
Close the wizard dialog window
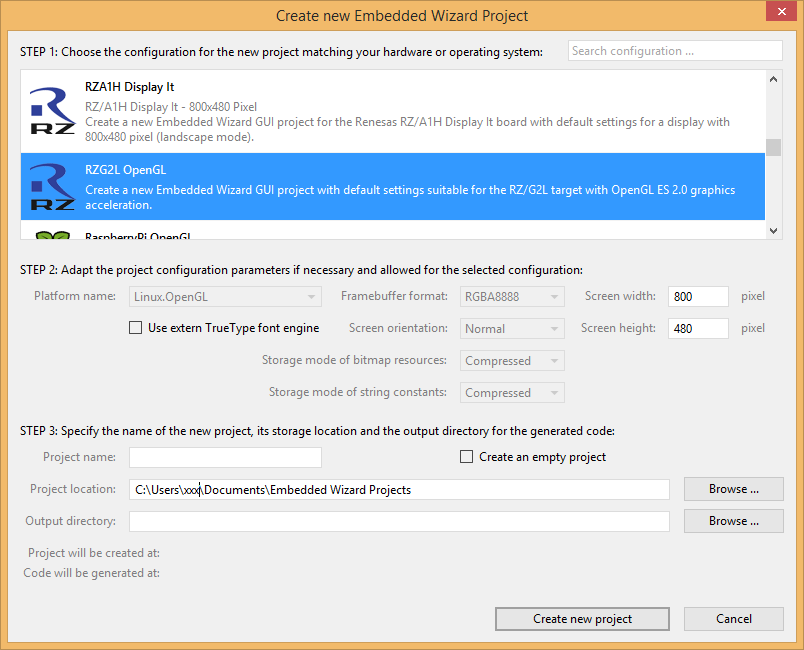pyautogui.click(x=780, y=12)
